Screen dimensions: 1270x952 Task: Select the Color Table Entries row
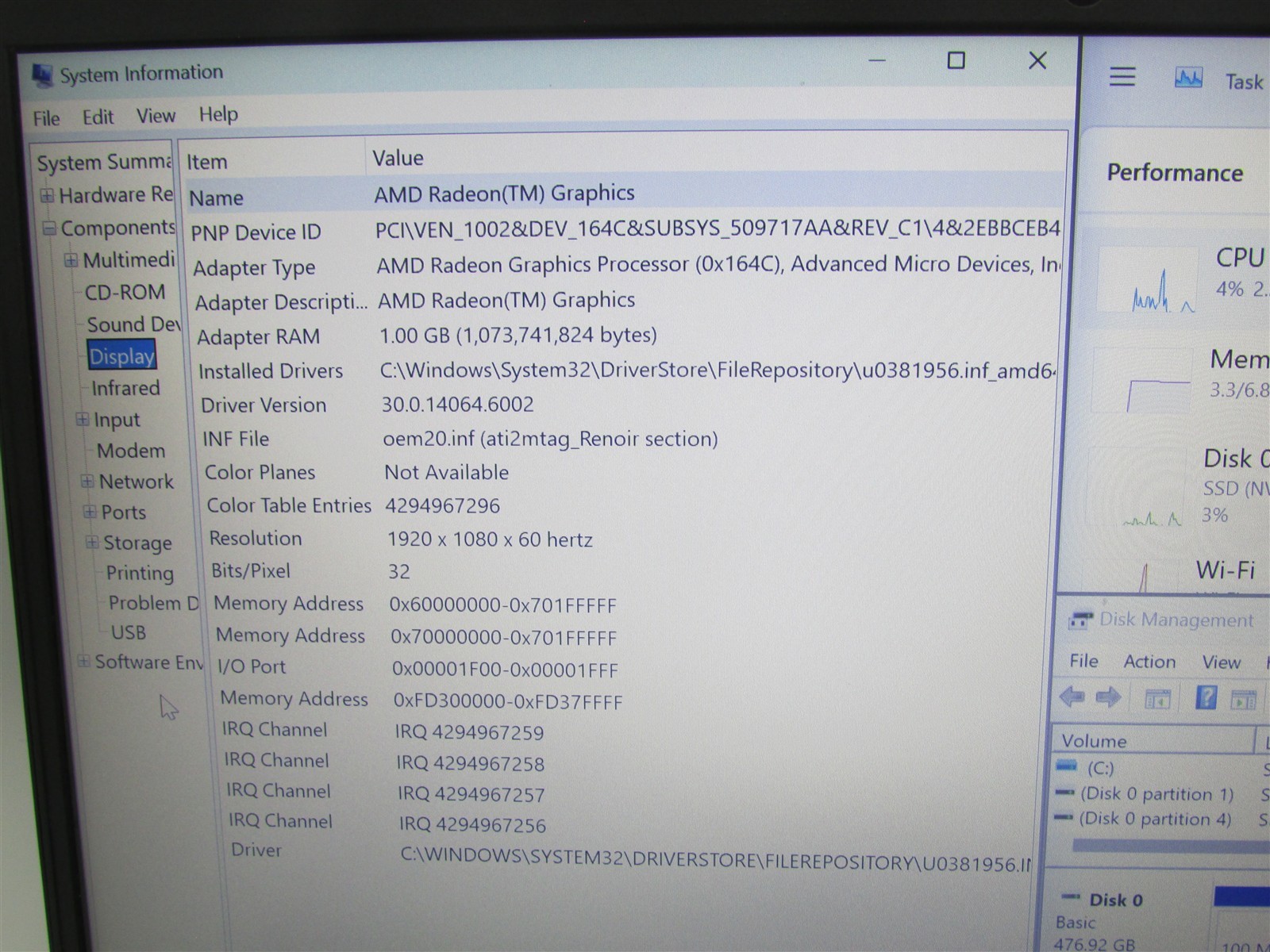click(x=630, y=505)
